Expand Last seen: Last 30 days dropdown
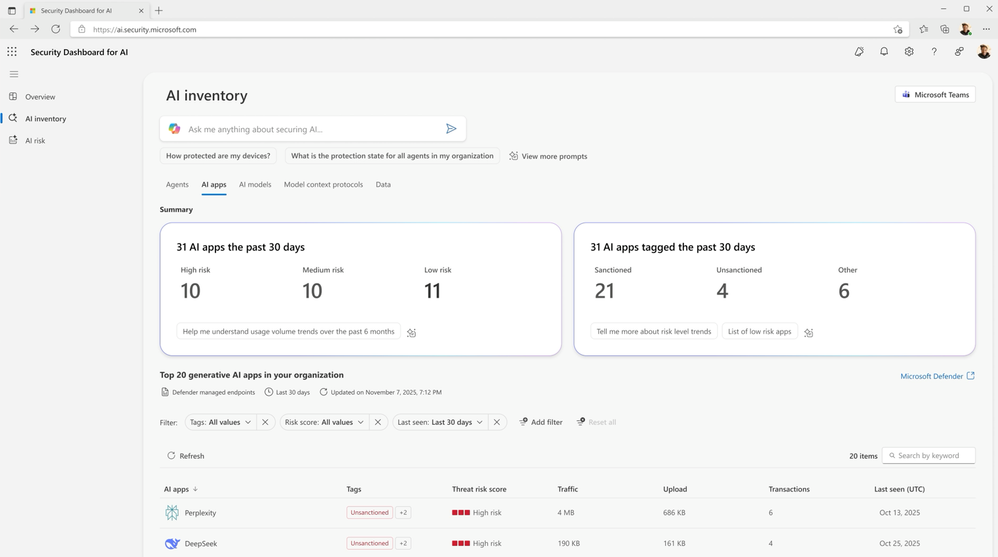 point(440,422)
